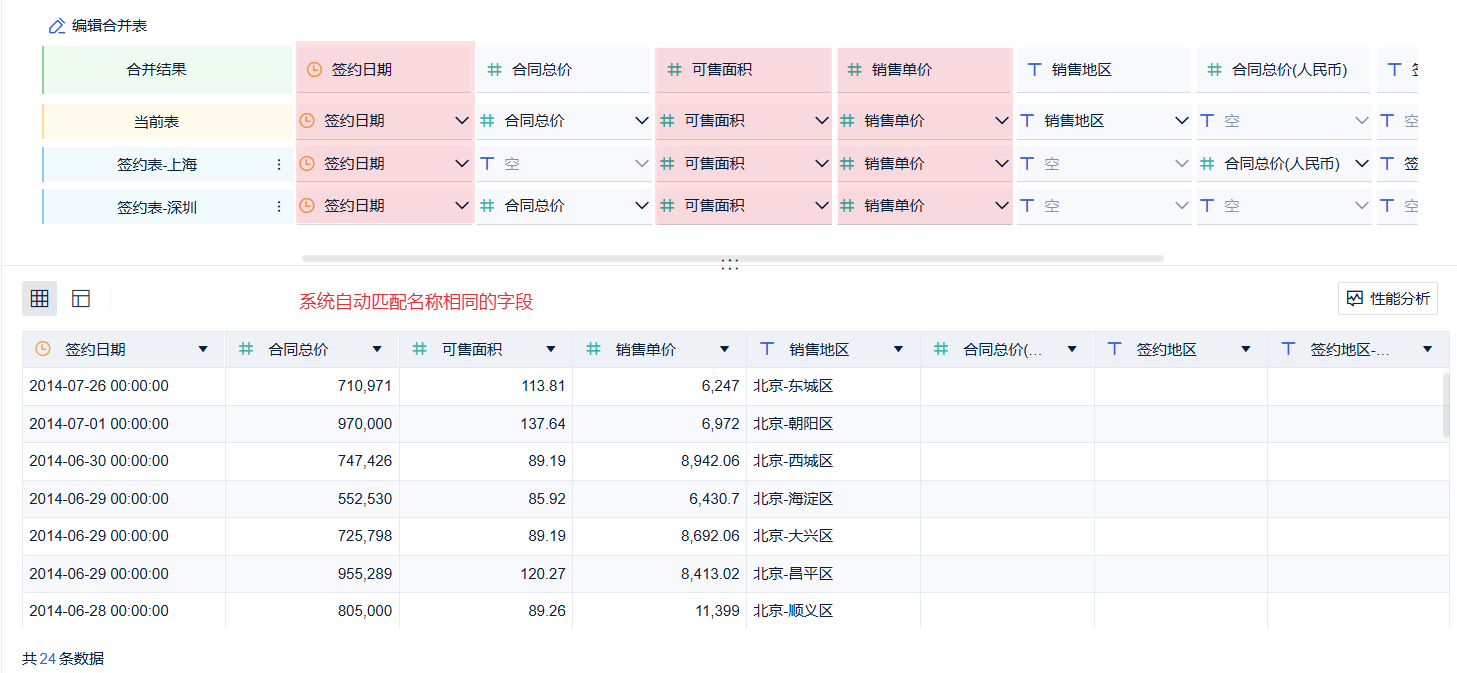Click the panel divider drag handle dots
1457x673 pixels.
coord(730,264)
